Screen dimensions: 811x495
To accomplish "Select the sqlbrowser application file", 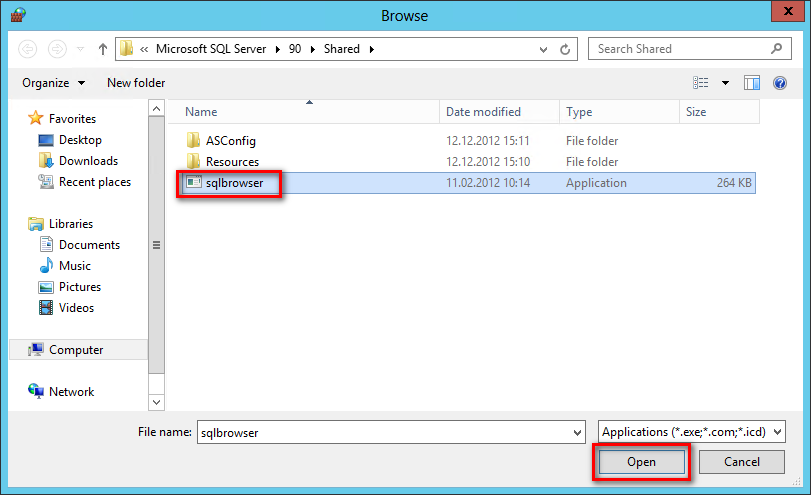I will pos(233,183).
